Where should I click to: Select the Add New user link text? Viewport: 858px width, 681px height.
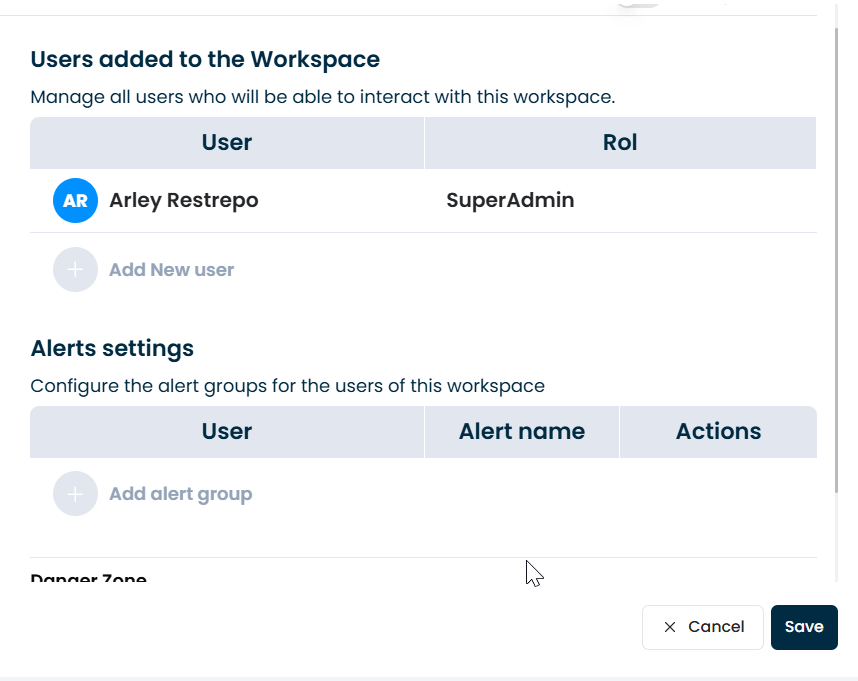[171, 270]
